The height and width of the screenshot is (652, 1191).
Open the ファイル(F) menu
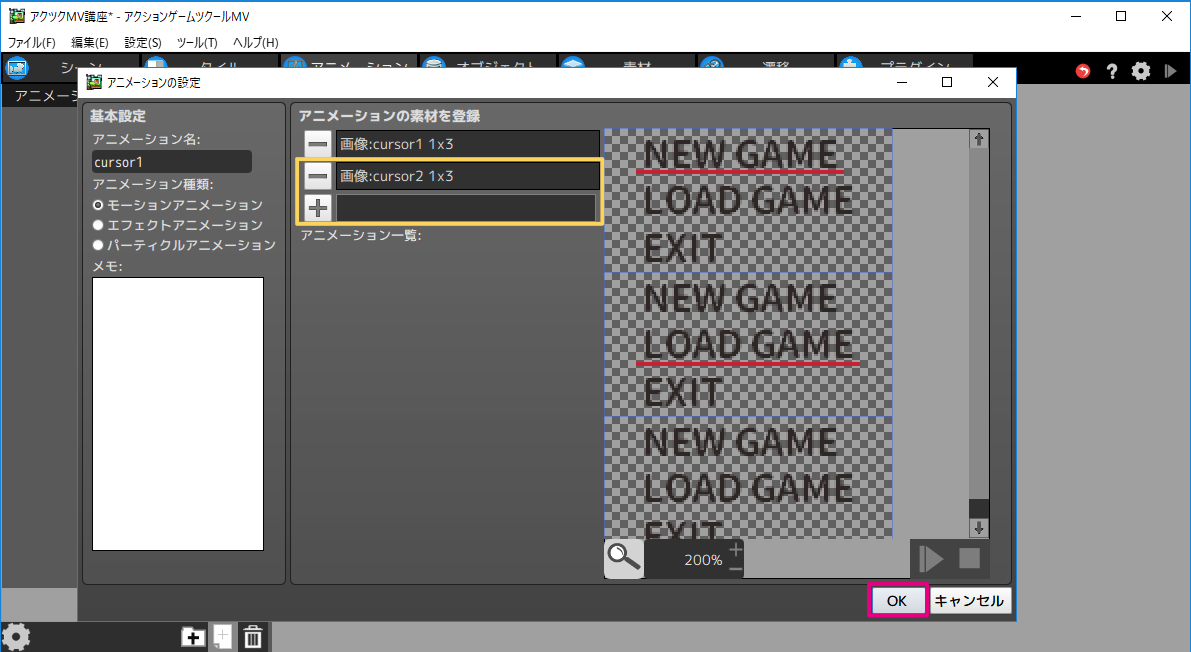[x=32, y=43]
